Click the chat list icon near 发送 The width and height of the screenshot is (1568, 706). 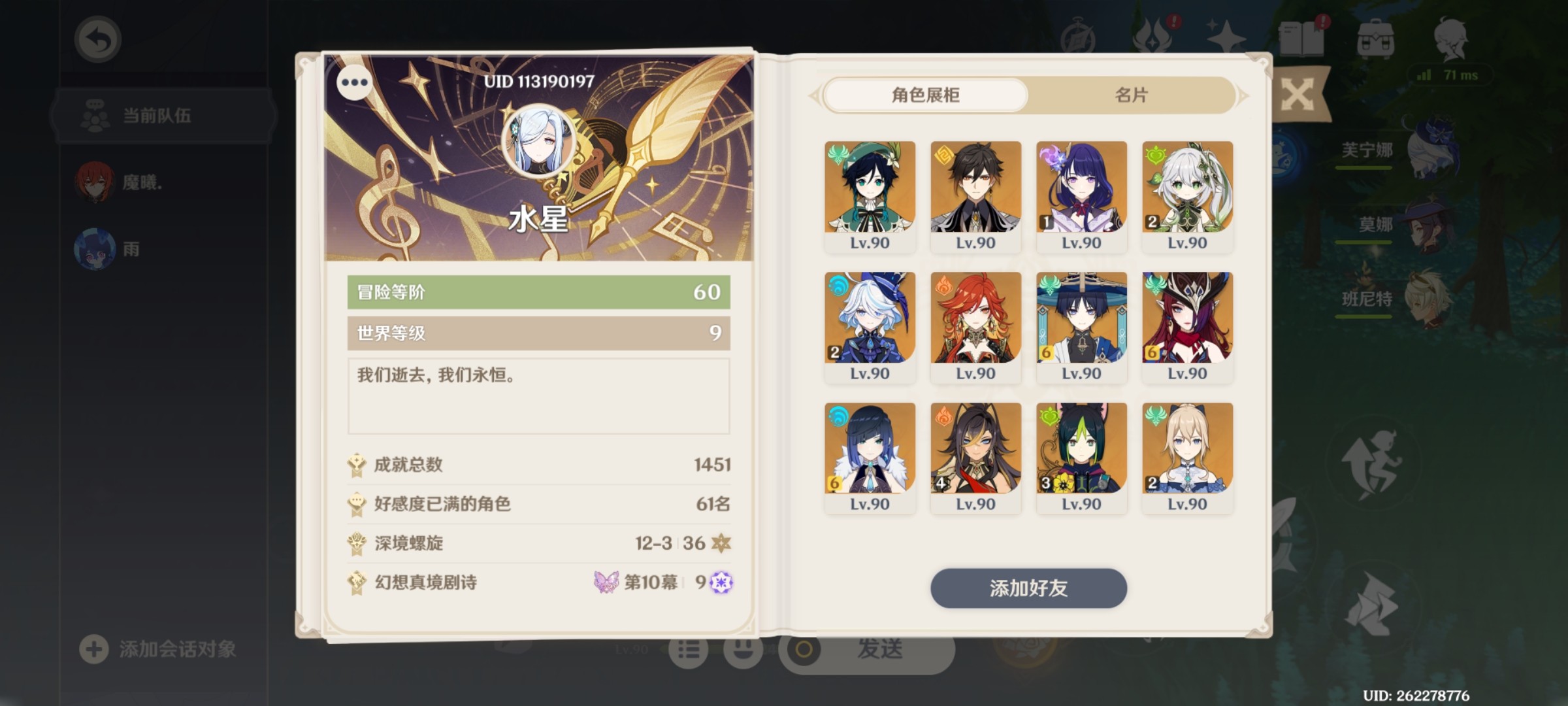[x=689, y=649]
